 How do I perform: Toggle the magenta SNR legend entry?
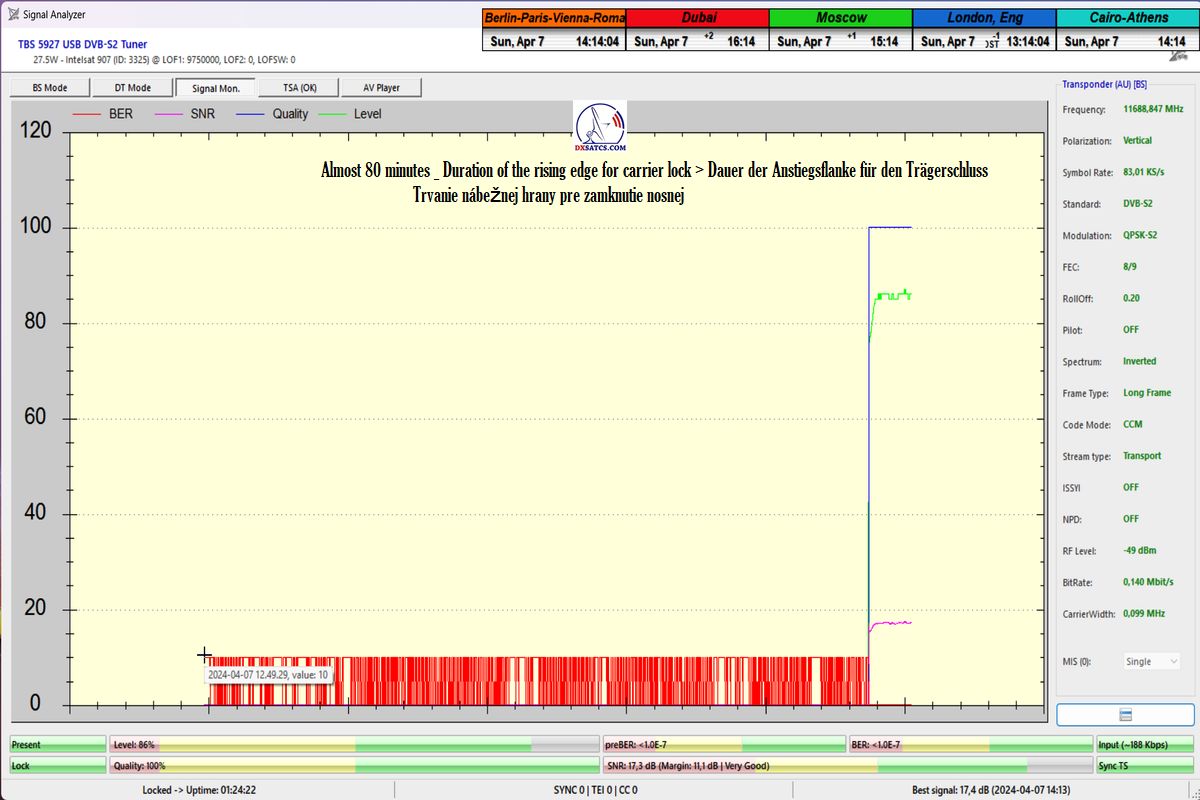pos(192,114)
